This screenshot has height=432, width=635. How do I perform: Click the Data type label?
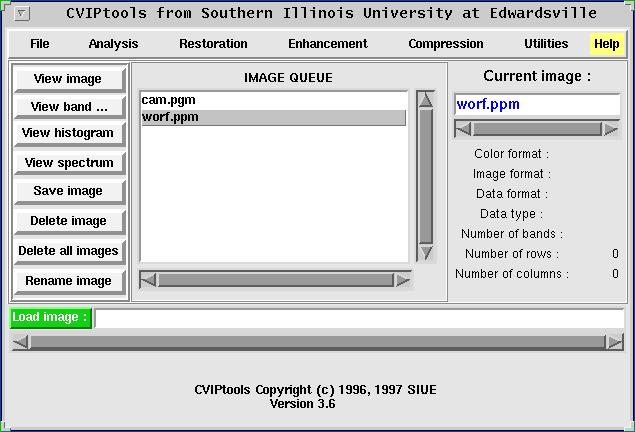(511, 214)
